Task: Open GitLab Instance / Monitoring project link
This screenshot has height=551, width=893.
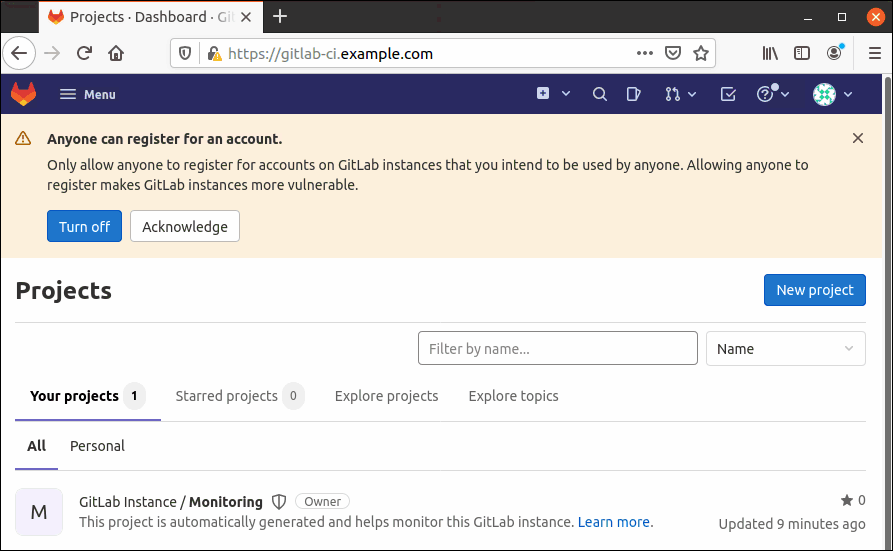Action: click(x=171, y=502)
